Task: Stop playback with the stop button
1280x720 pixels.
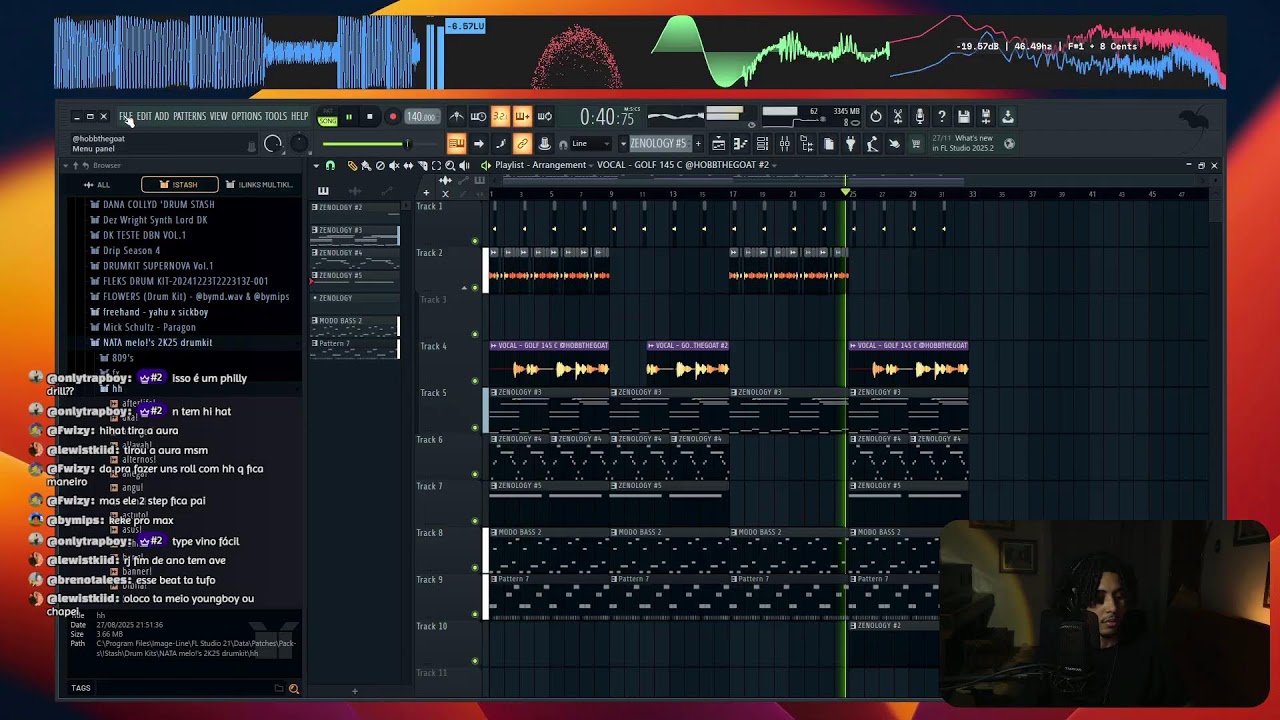Action: (370, 117)
